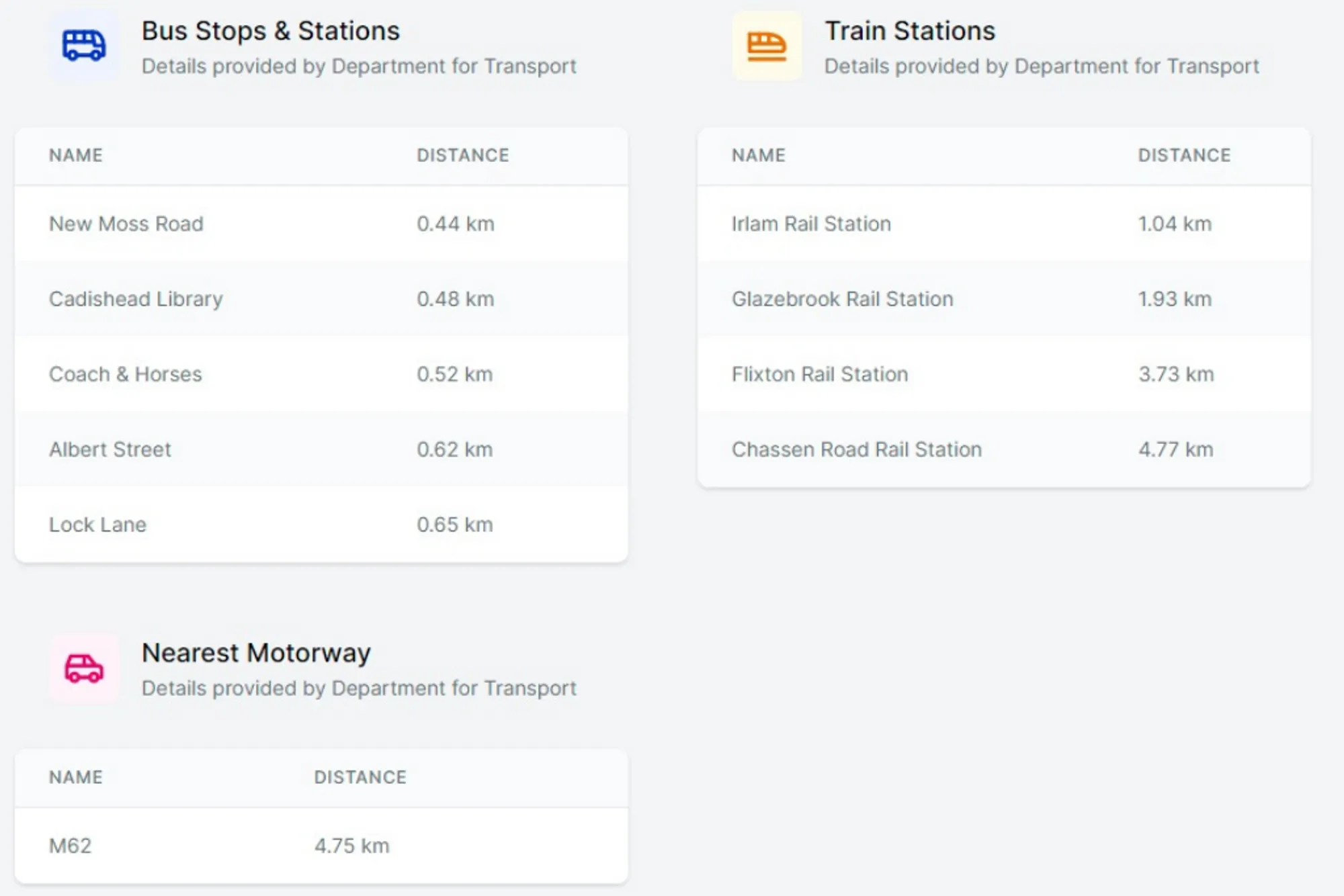This screenshot has height=896, width=1344.
Task: Select the Cadishead Library row
Action: point(136,299)
